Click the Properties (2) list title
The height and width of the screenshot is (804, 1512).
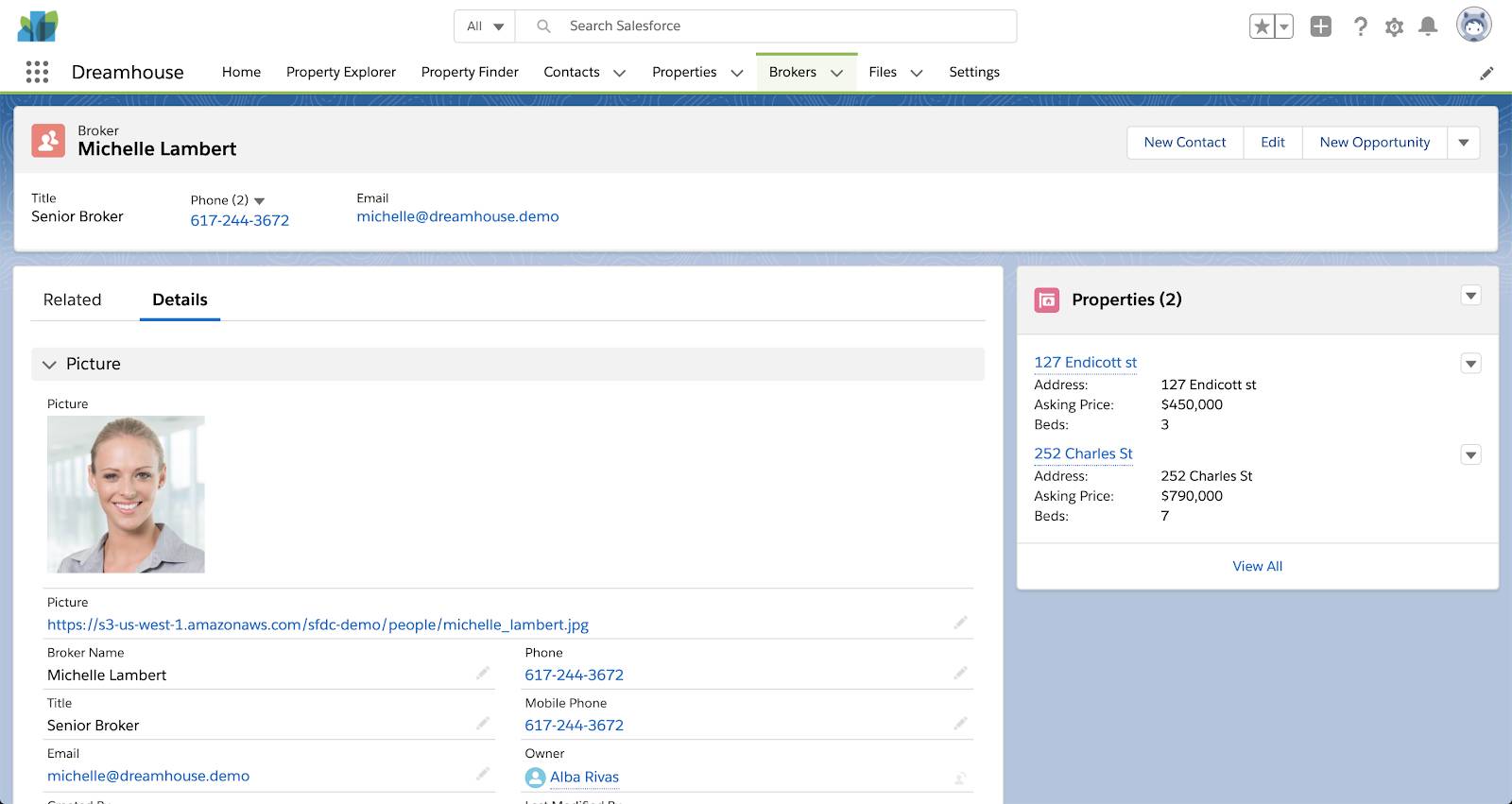point(1126,299)
